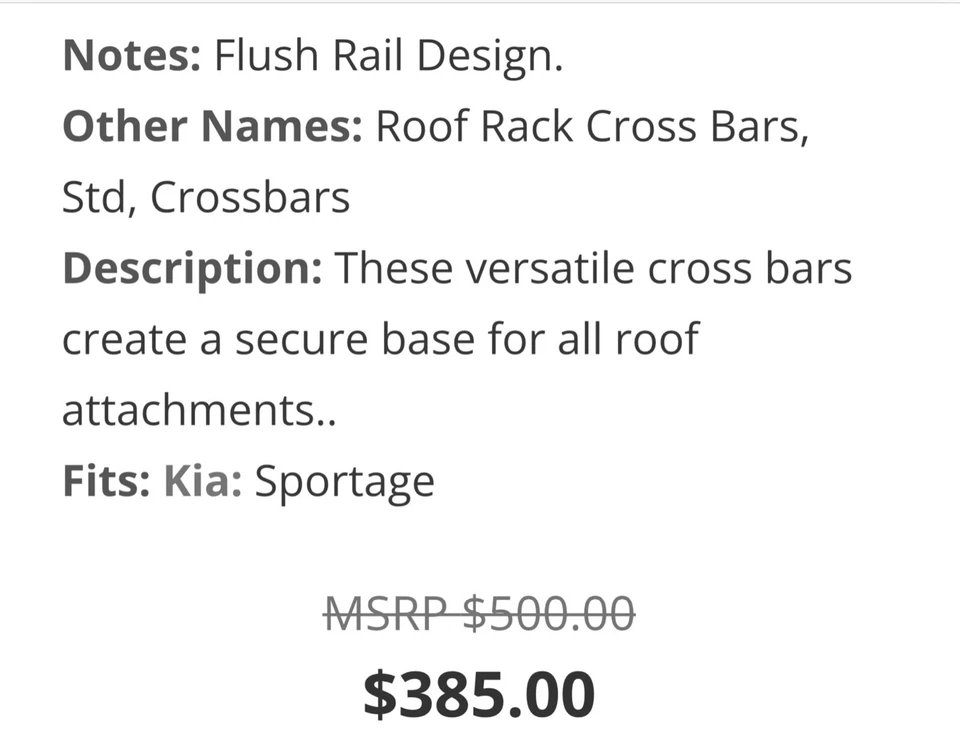Click the crossed-out MSRP $500.00 price

(480, 611)
